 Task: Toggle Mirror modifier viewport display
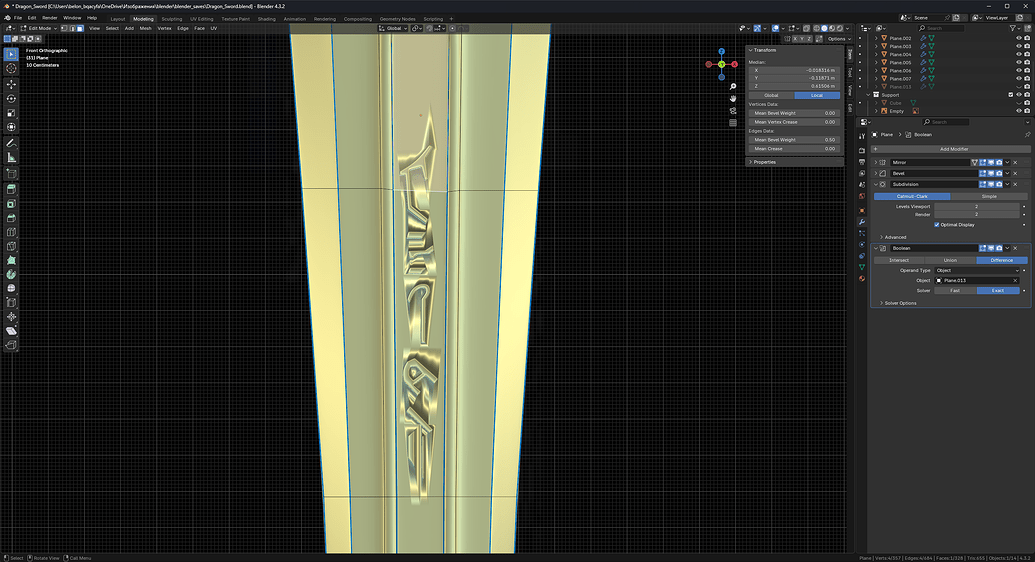coord(991,162)
